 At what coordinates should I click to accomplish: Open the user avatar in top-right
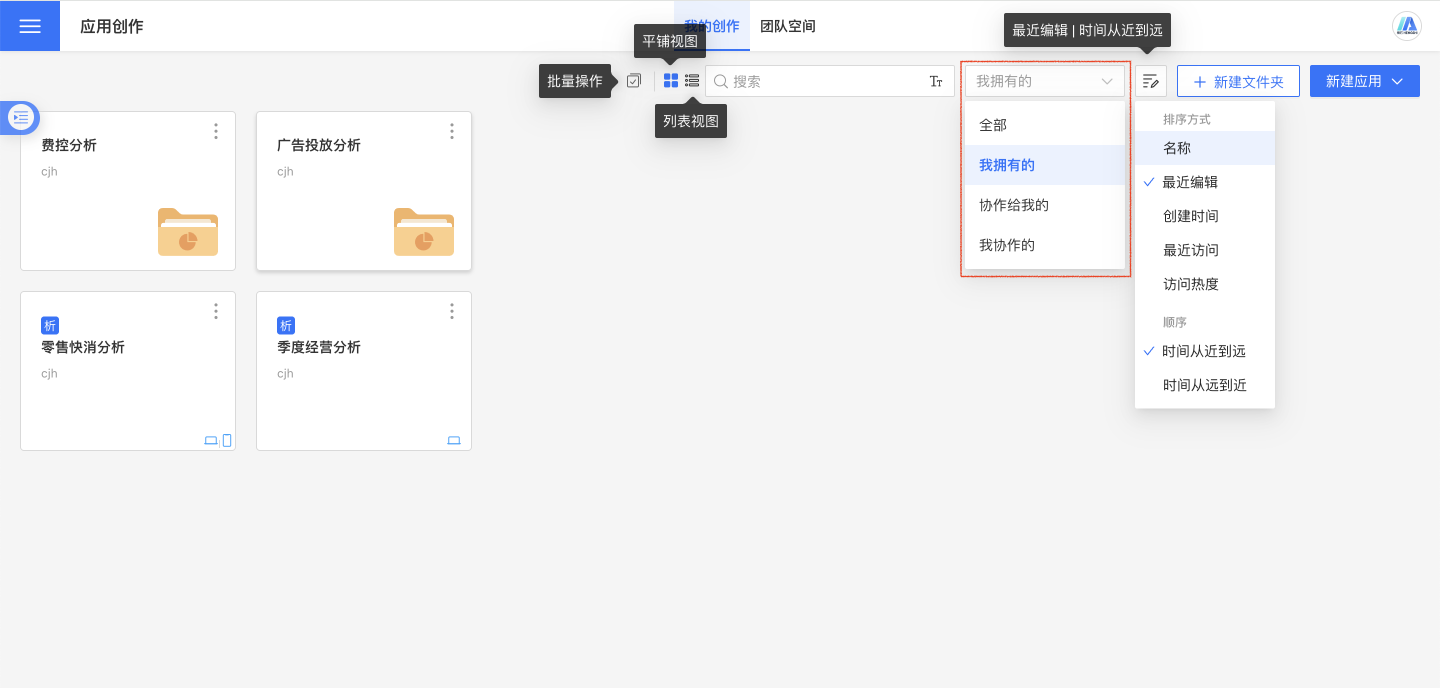[1407, 26]
